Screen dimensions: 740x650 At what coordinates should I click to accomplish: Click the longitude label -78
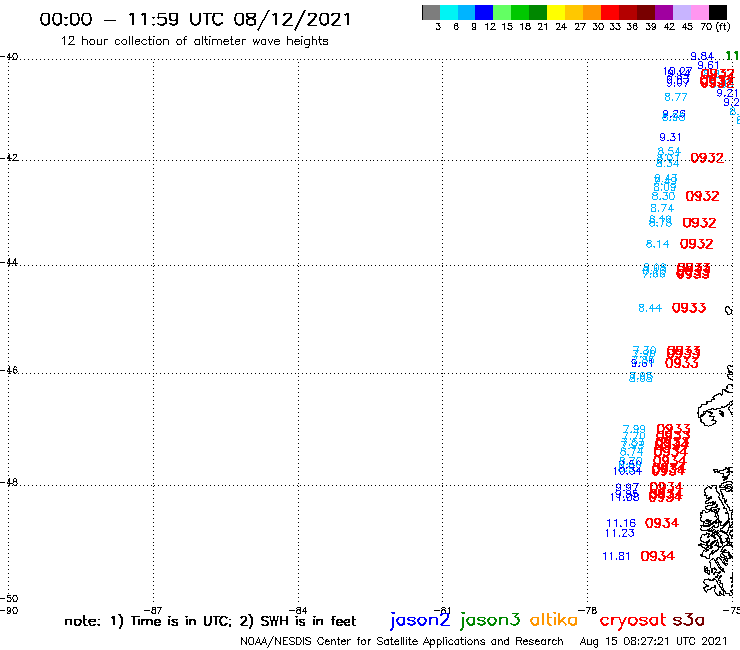588,610
